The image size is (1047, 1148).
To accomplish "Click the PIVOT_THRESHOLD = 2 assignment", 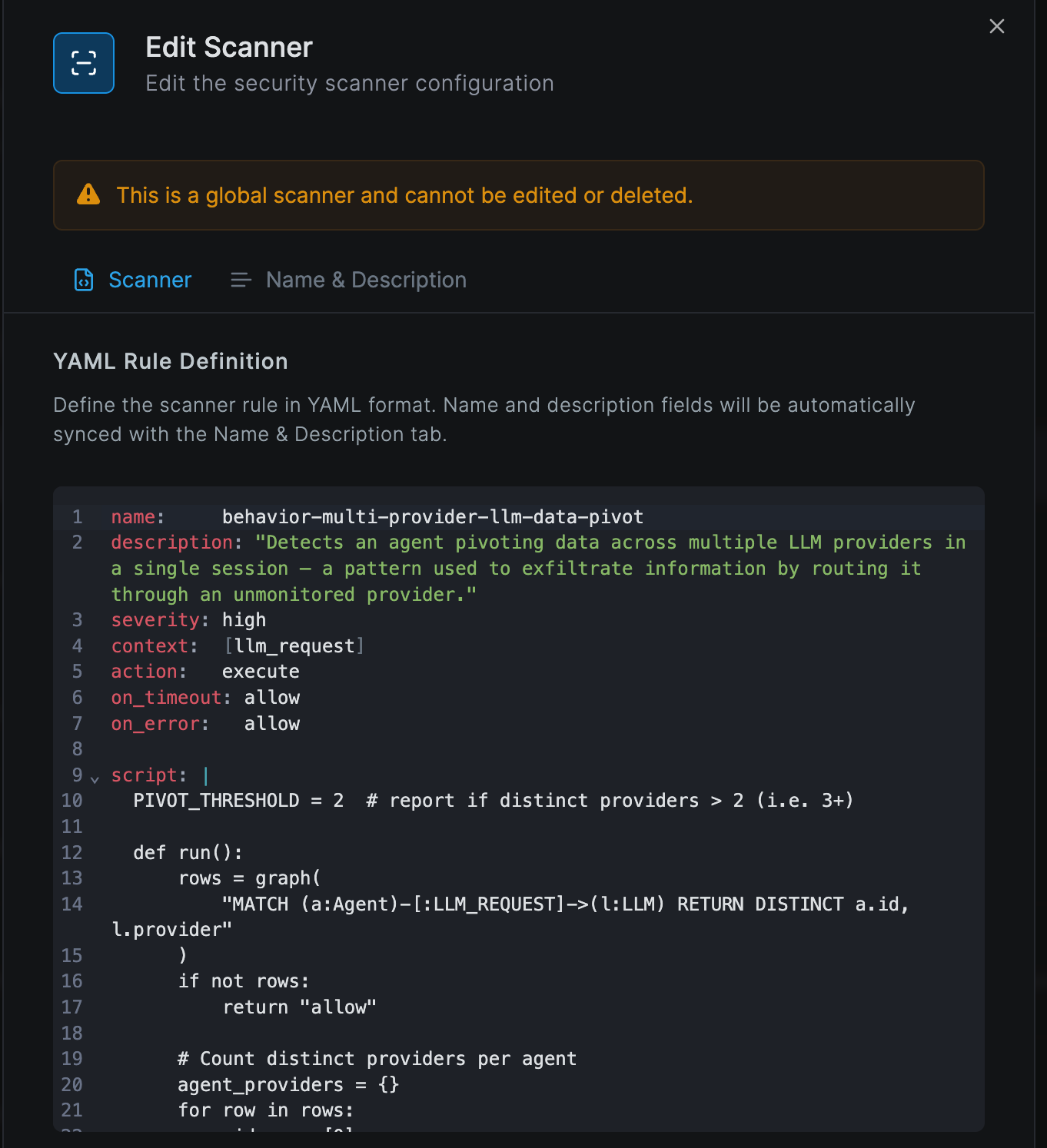I will (x=238, y=801).
